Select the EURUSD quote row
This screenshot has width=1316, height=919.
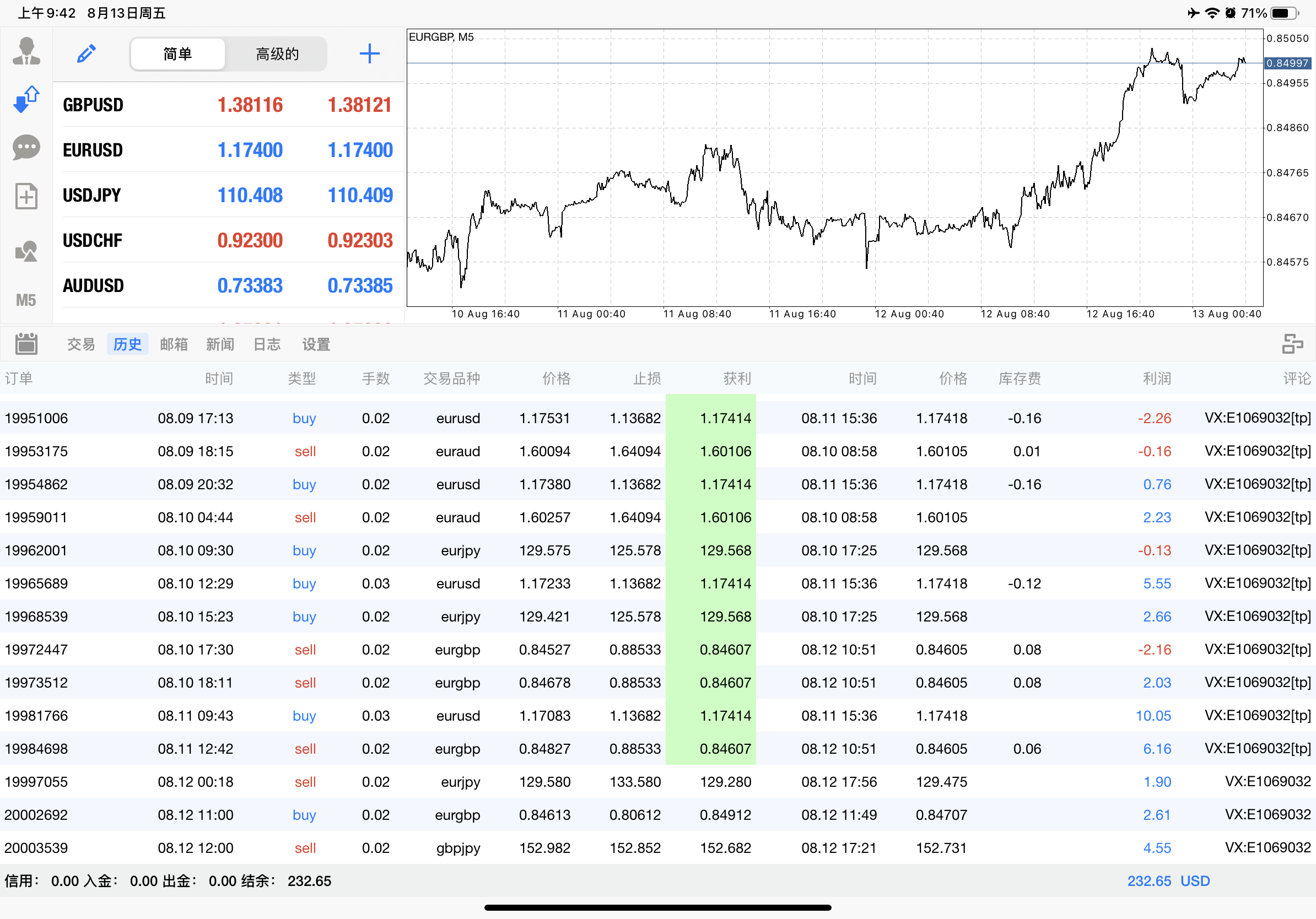point(228,150)
